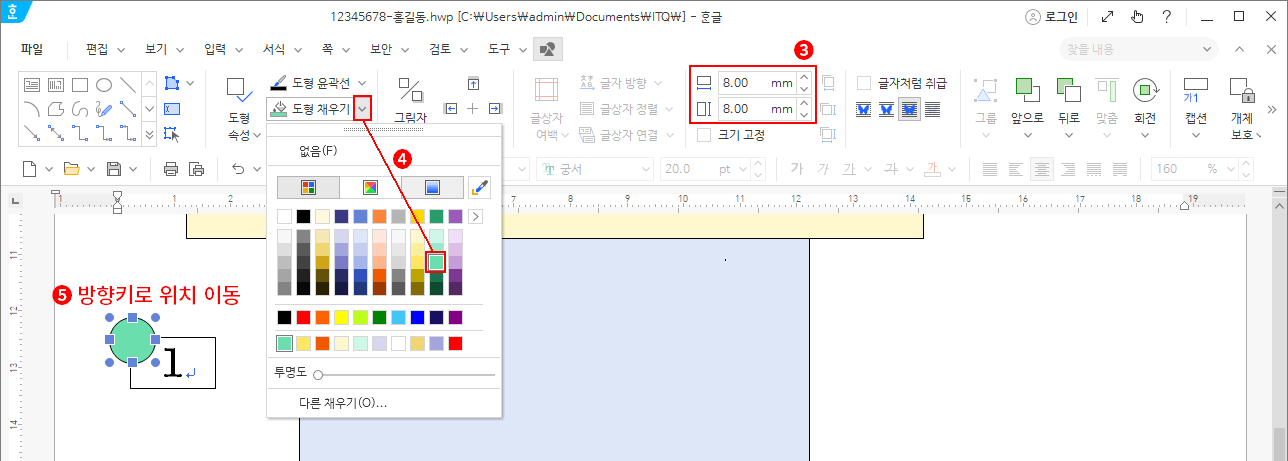Select the first text wrap option

865,109
